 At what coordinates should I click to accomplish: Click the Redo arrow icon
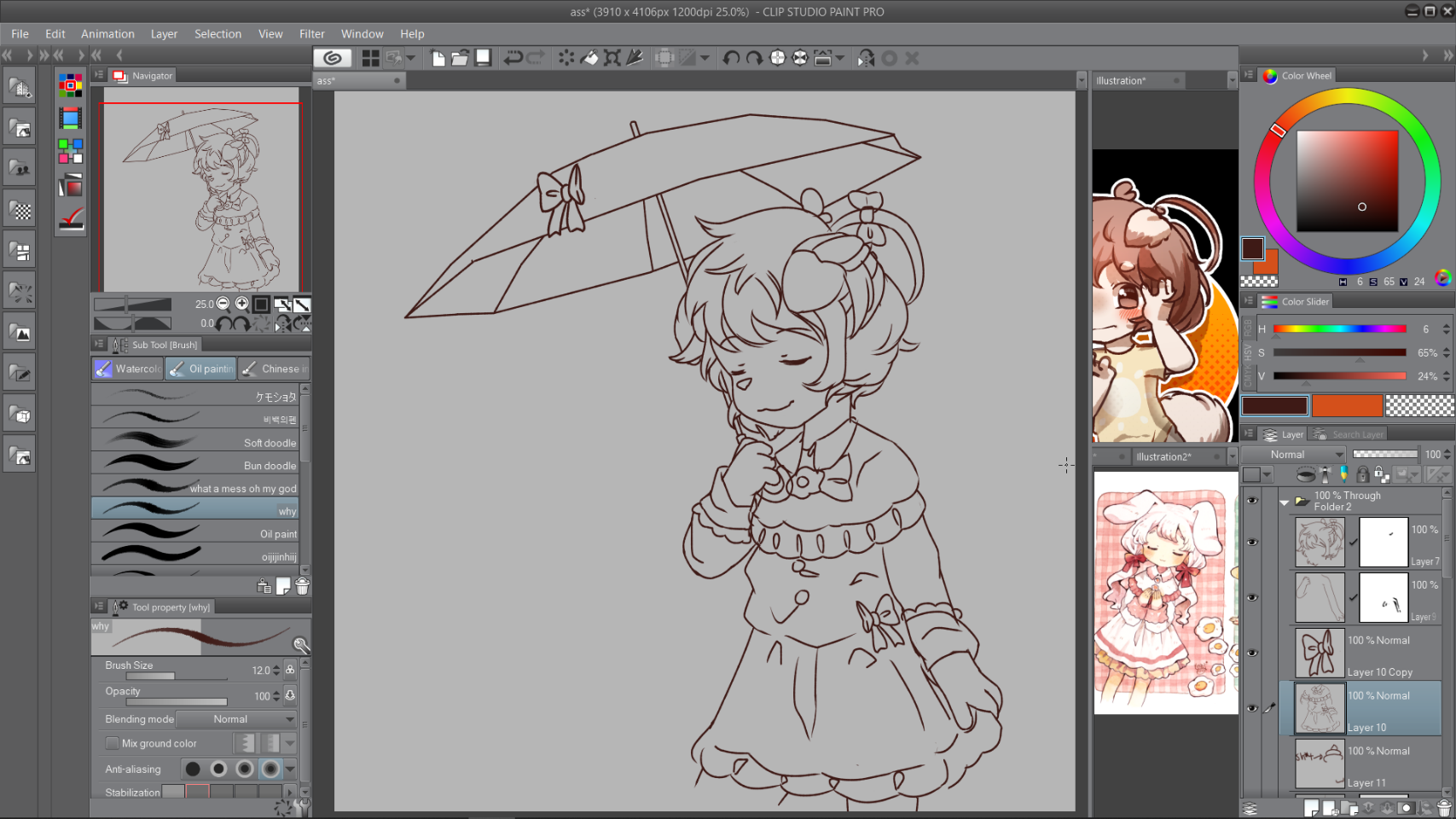click(536, 58)
